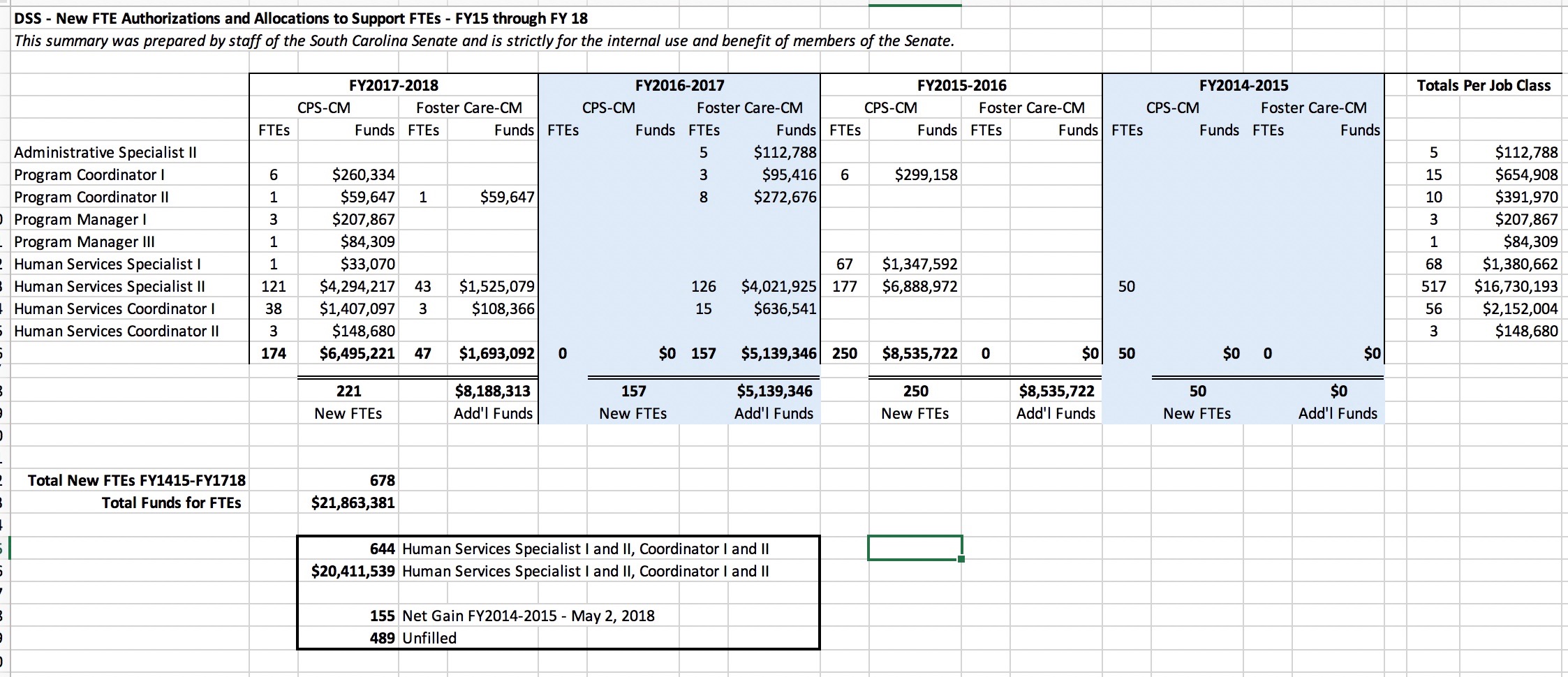Select the $16,730,193 totals cell
The width and height of the screenshot is (1568, 677).
pyautogui.click(x=1515, y=286)
